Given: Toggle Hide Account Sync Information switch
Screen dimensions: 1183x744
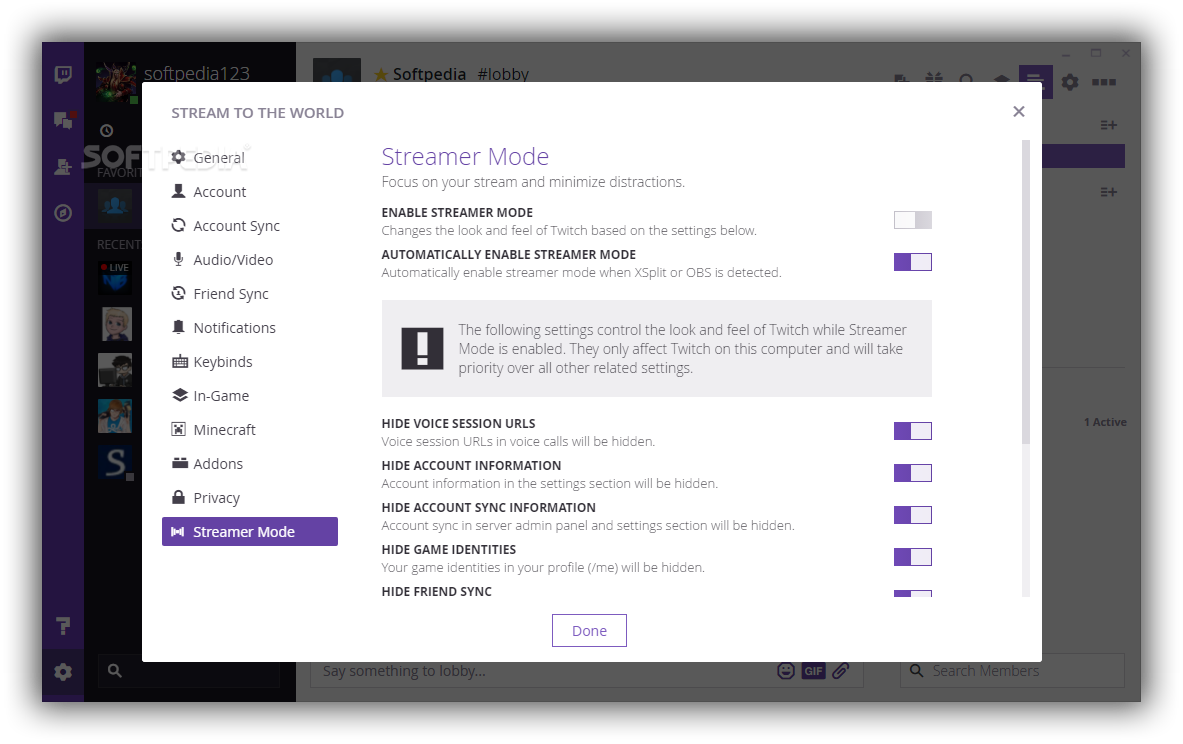Looking at the screenshot, I should tap(913, 515).
